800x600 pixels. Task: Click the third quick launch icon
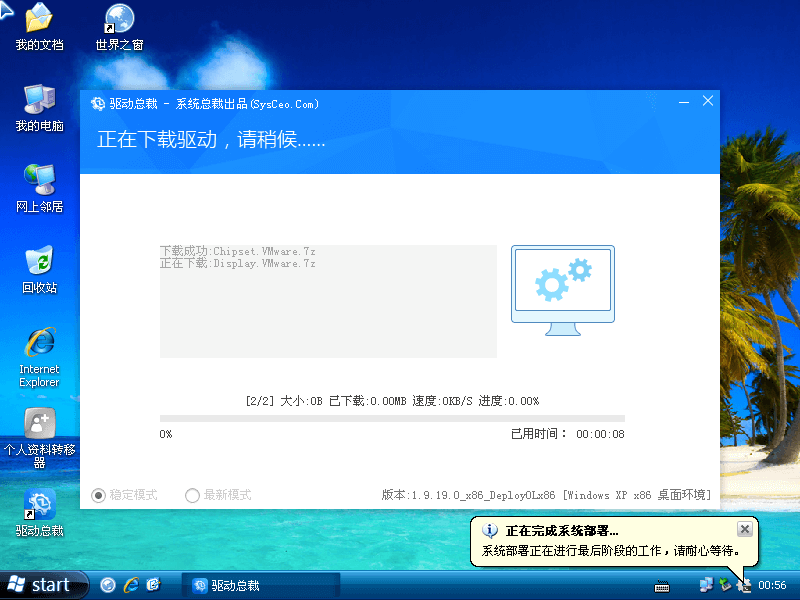tap(153, 585)
